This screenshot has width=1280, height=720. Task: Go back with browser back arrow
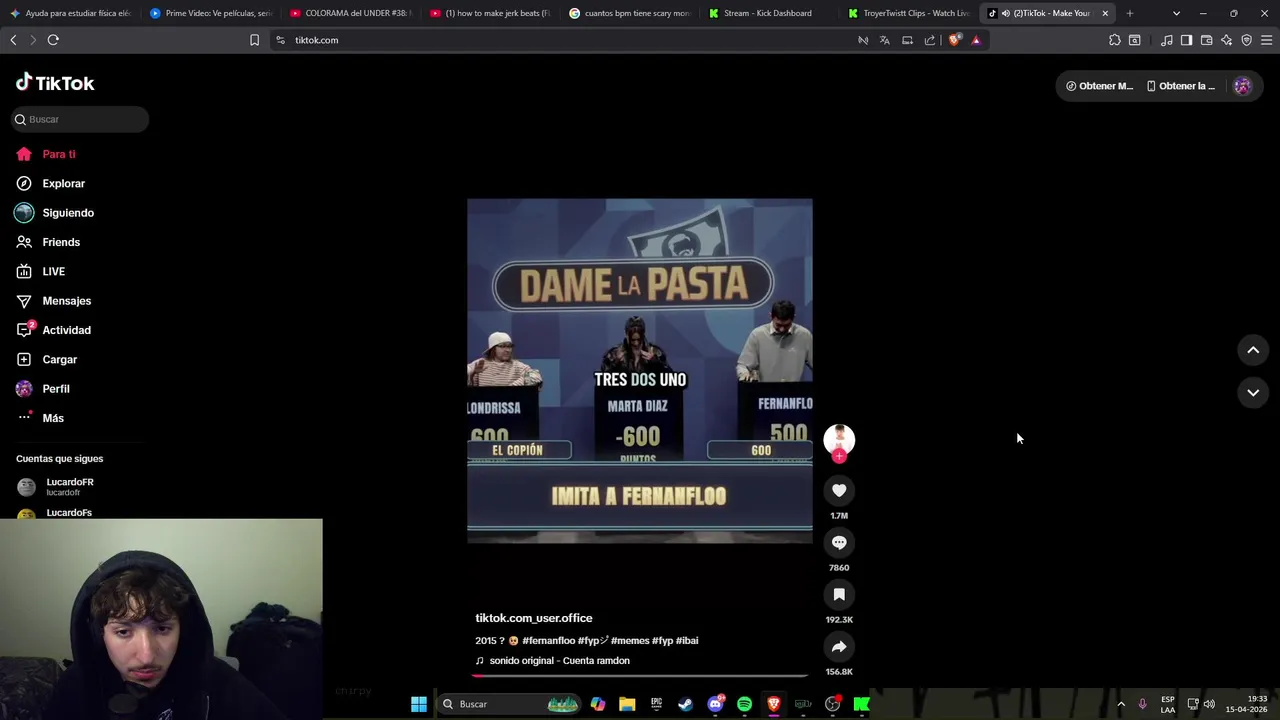click(x=13, y=40)
